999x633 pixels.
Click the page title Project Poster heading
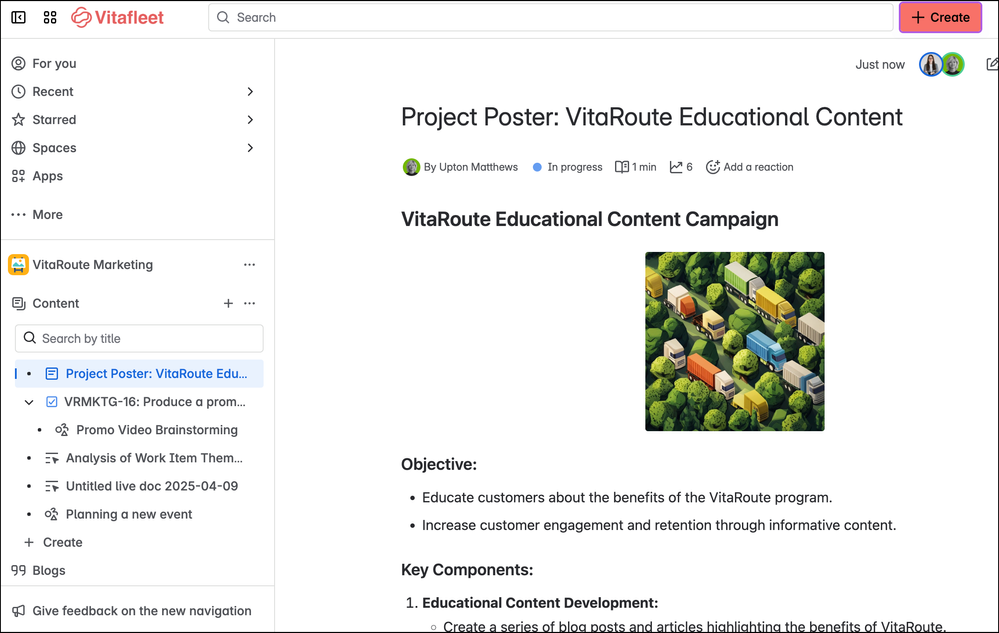[652, 117]
